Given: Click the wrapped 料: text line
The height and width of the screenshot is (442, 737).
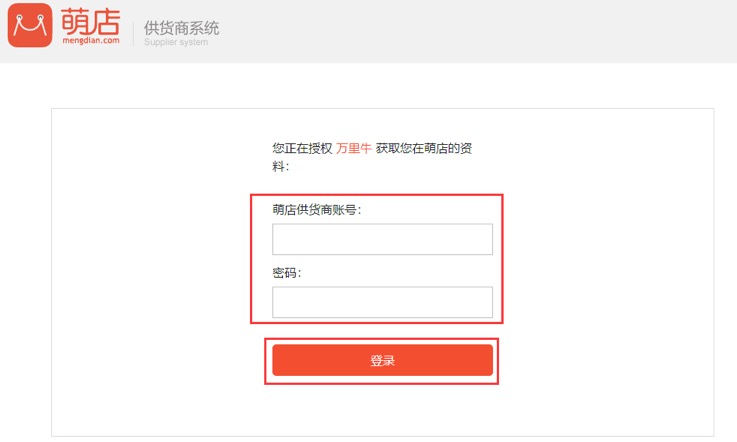Looking at the screenshot, I should point(281,166).
